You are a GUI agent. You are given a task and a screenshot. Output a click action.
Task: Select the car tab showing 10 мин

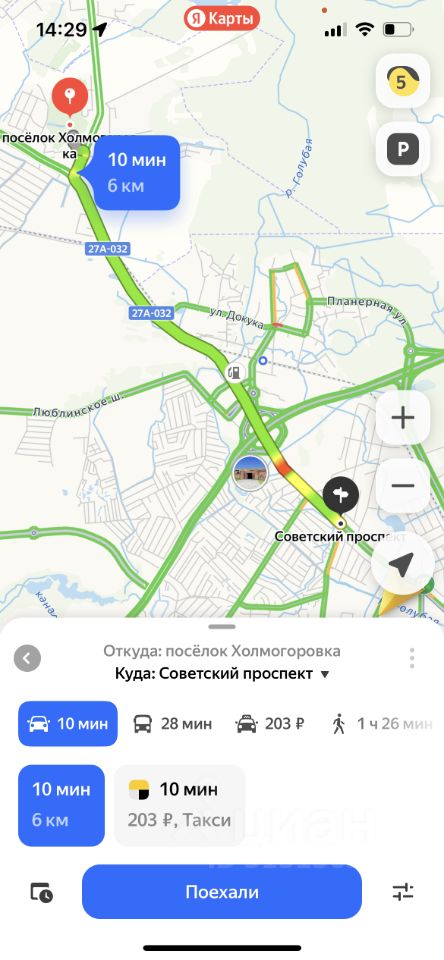click(67, 724)
